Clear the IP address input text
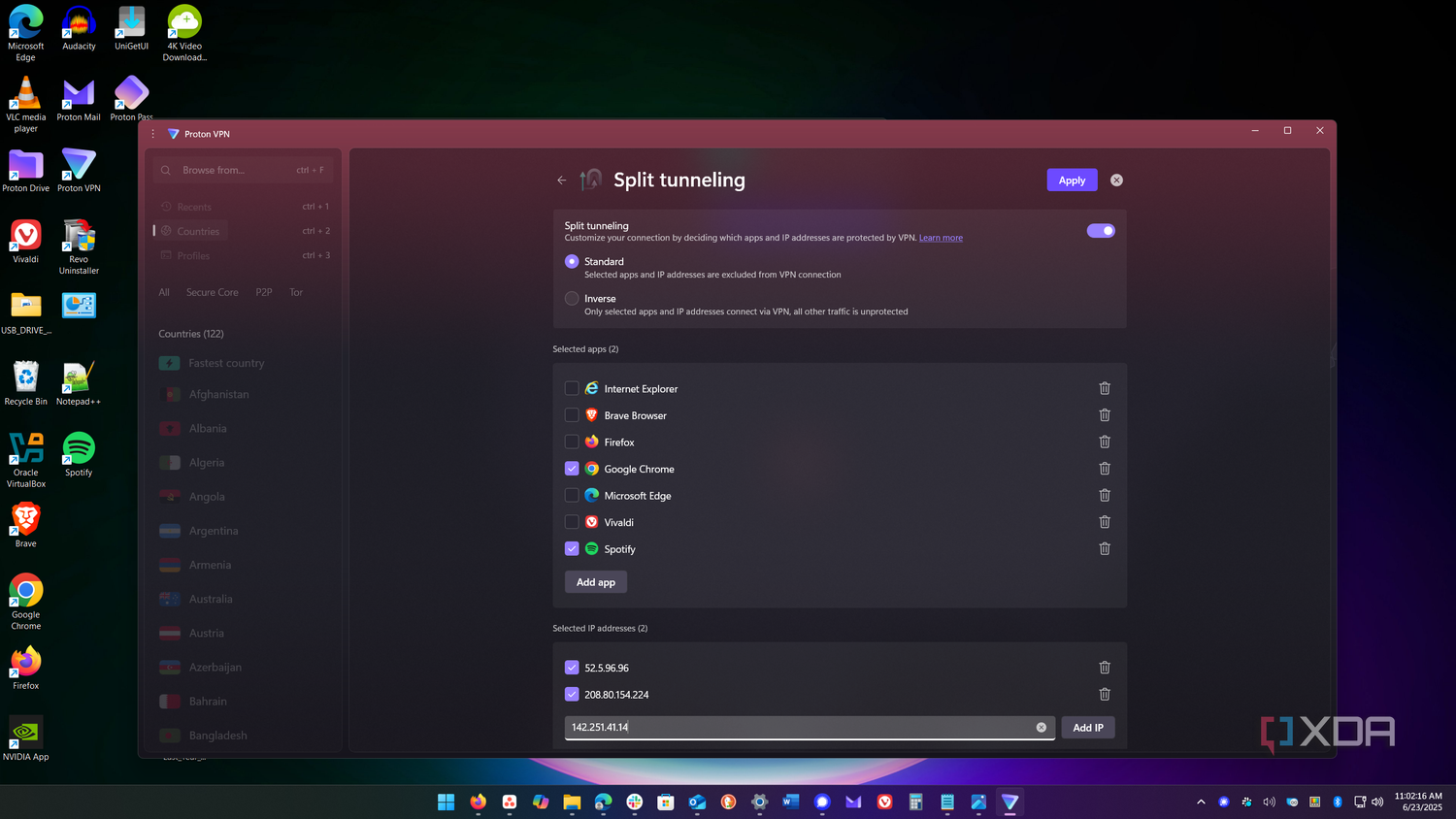The height and width of the screenshot is (819, 1456). (1042, 727)
